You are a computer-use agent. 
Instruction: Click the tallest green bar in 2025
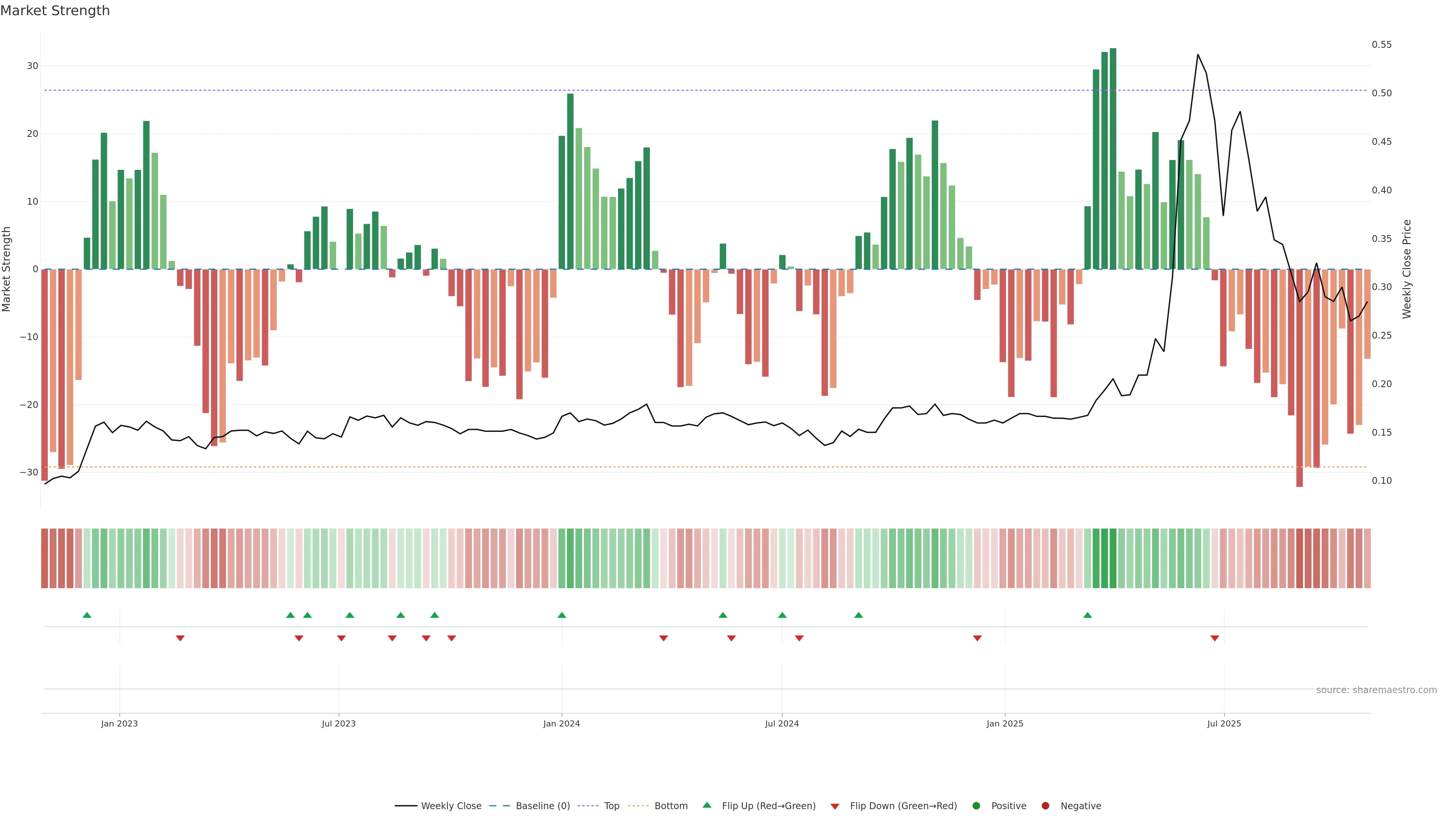coord(1113,158)
